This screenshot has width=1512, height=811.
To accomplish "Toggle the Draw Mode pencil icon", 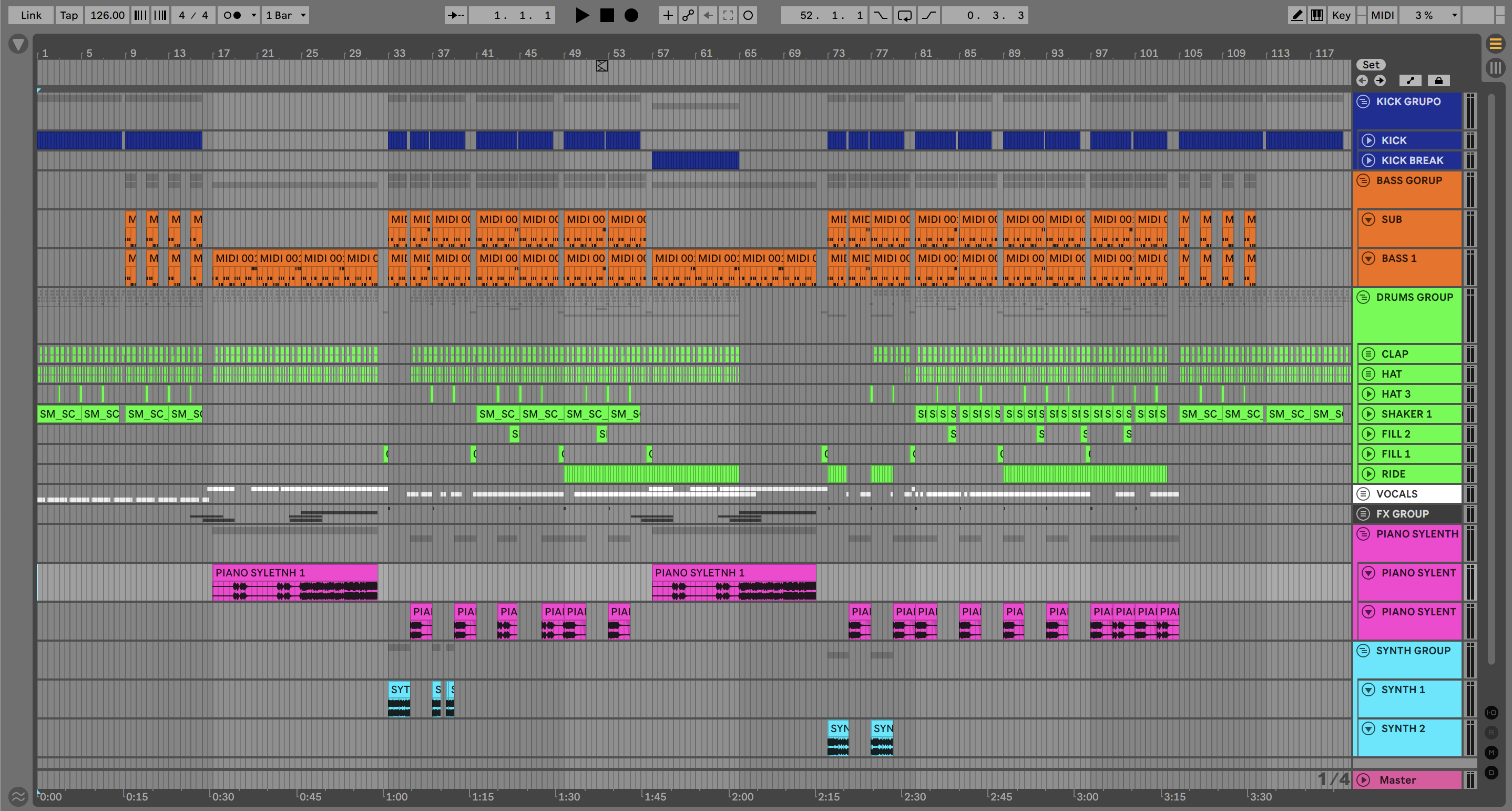I will tap(1296, 15).
